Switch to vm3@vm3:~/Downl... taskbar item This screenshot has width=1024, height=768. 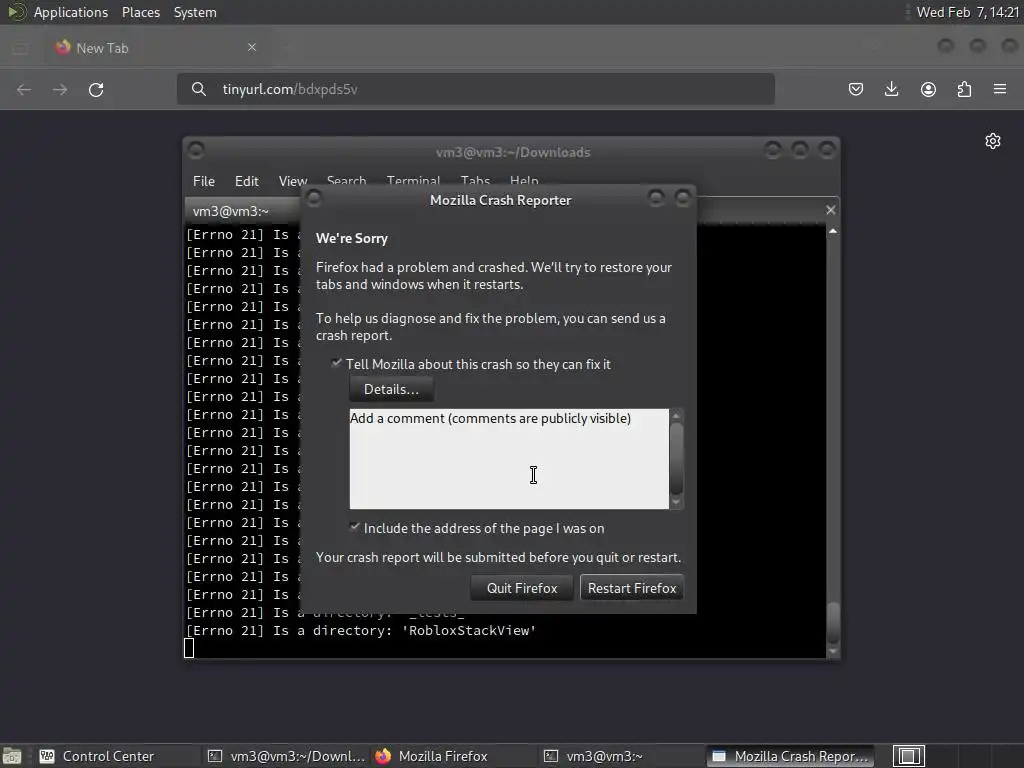click(286, 756)
